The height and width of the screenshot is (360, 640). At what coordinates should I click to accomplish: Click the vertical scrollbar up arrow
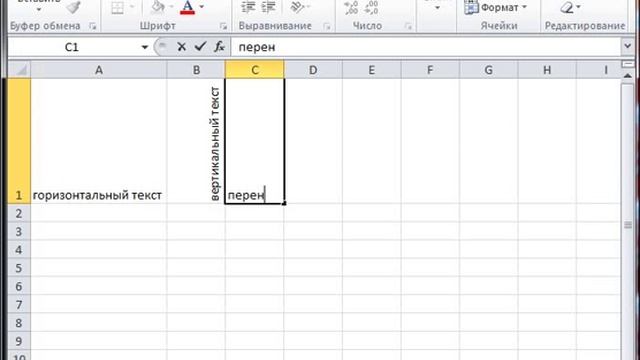[628, 76]
